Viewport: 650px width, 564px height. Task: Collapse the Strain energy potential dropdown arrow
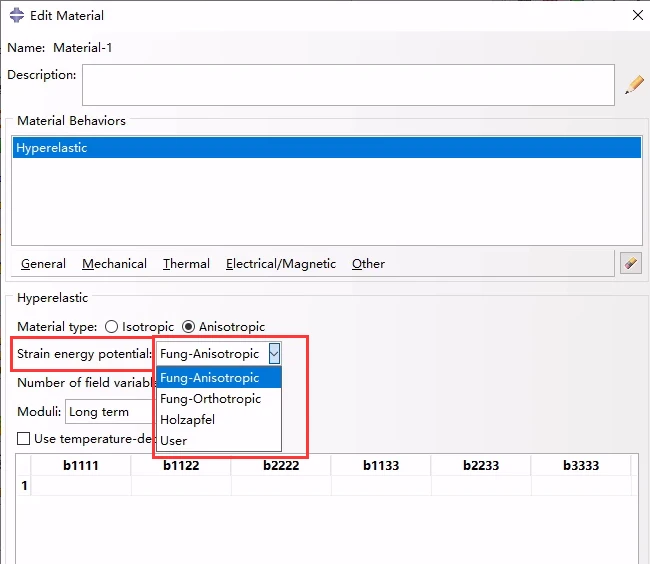click(x=274, y=353)
